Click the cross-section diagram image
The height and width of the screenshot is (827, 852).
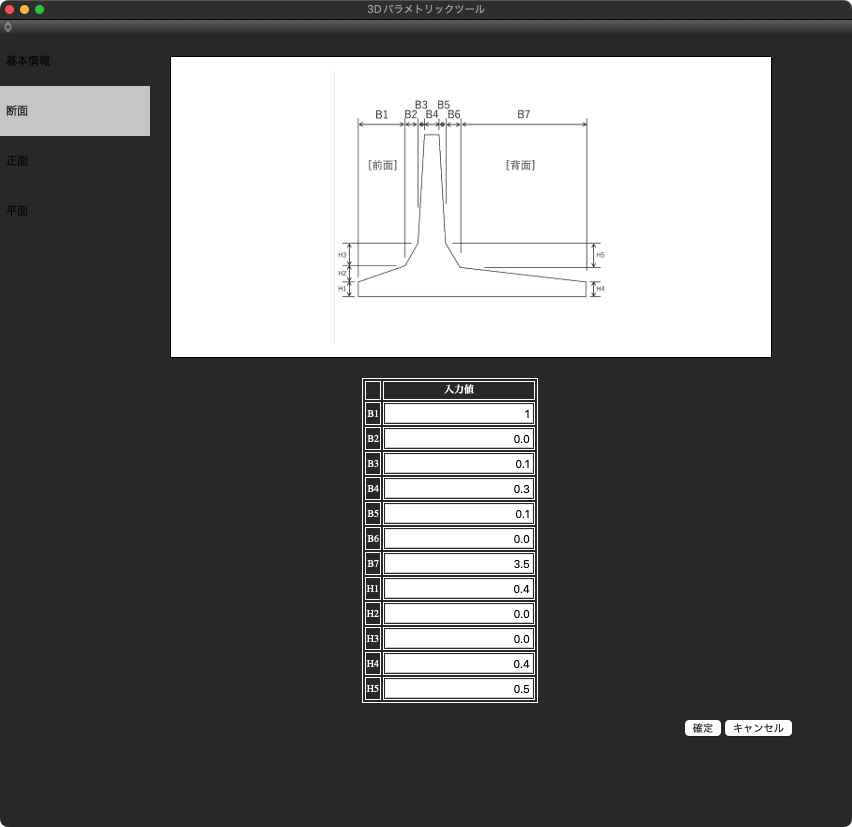point(471,207)
